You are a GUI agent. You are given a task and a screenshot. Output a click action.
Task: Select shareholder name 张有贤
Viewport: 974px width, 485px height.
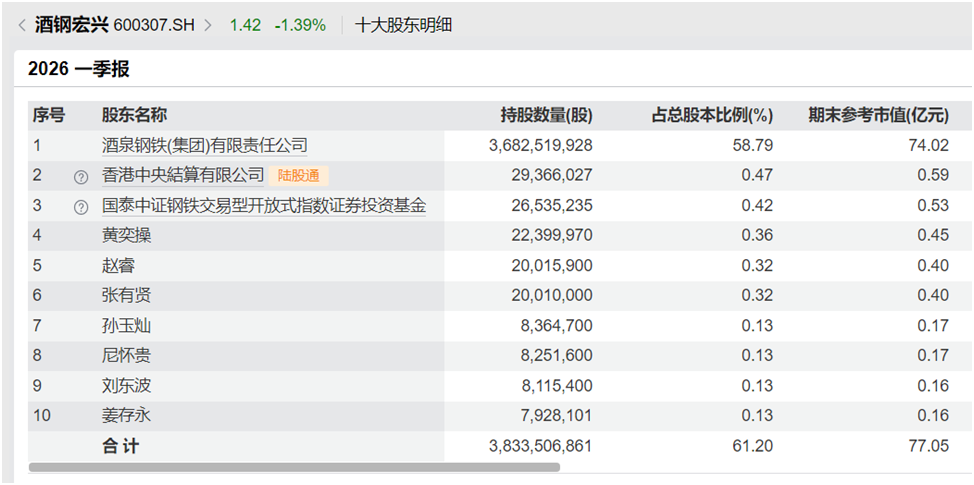126,296
